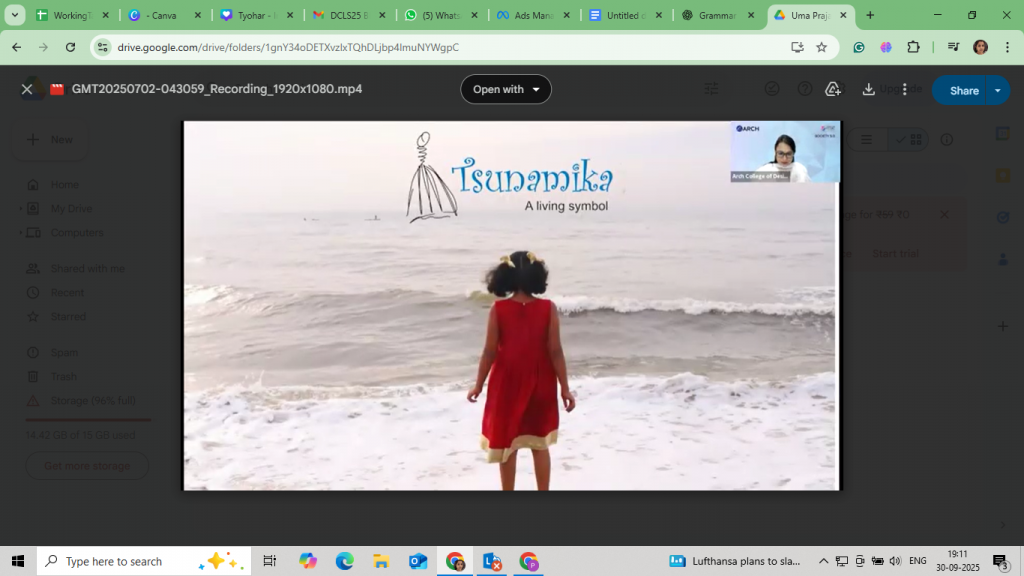Download the recording file

coord(868,89)
